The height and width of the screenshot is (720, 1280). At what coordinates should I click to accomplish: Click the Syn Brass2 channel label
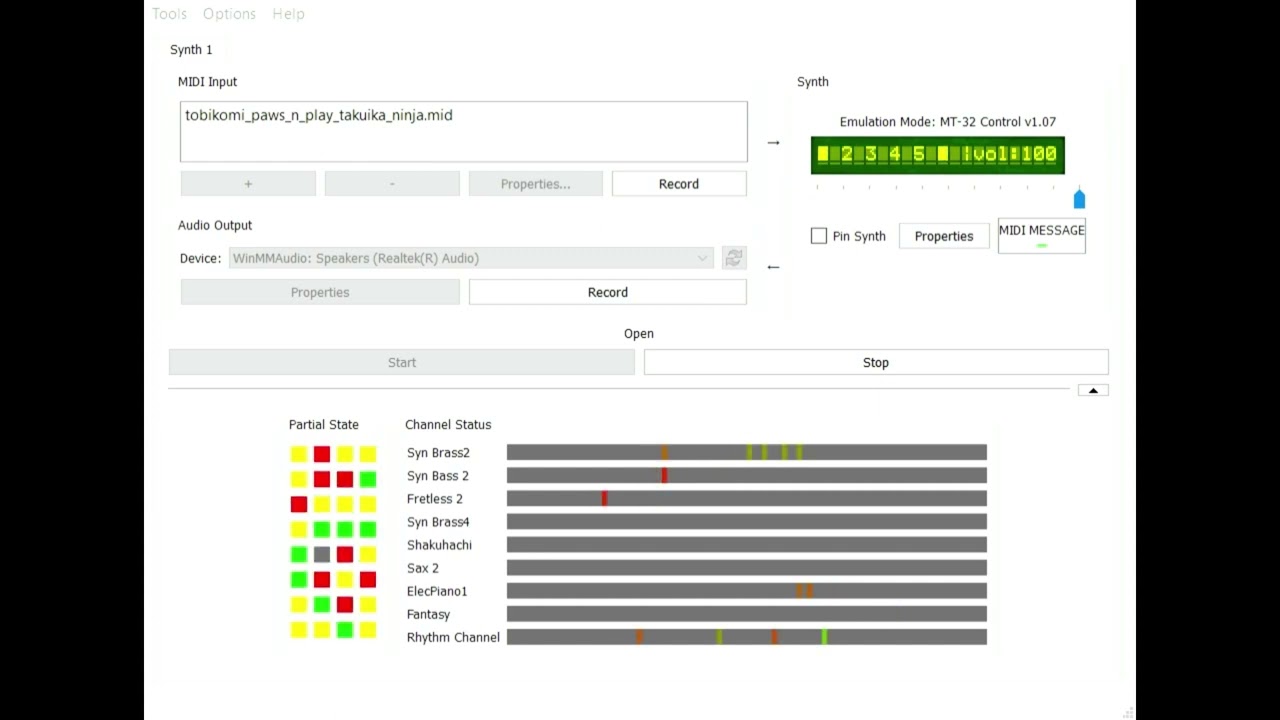438,453
